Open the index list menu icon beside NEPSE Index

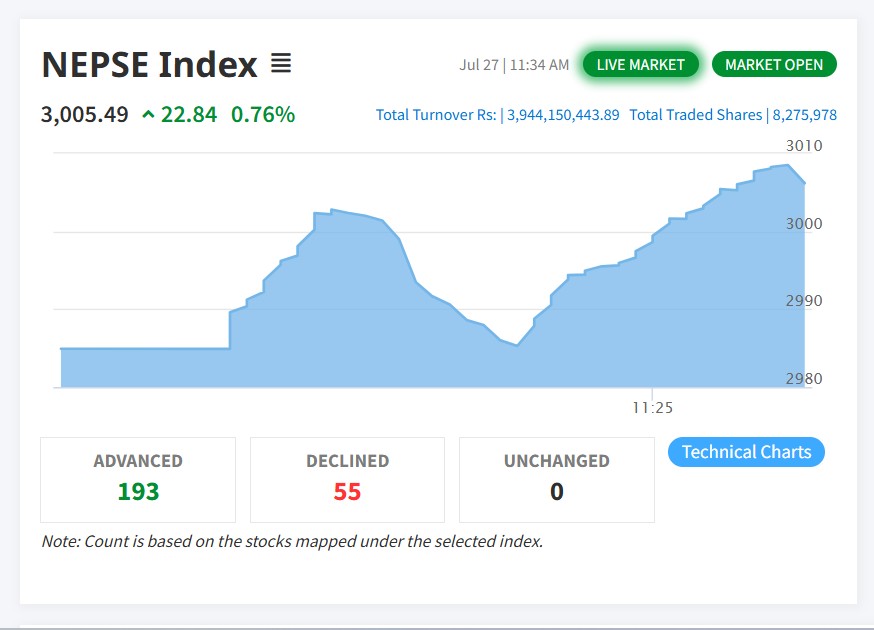point(281,64)
